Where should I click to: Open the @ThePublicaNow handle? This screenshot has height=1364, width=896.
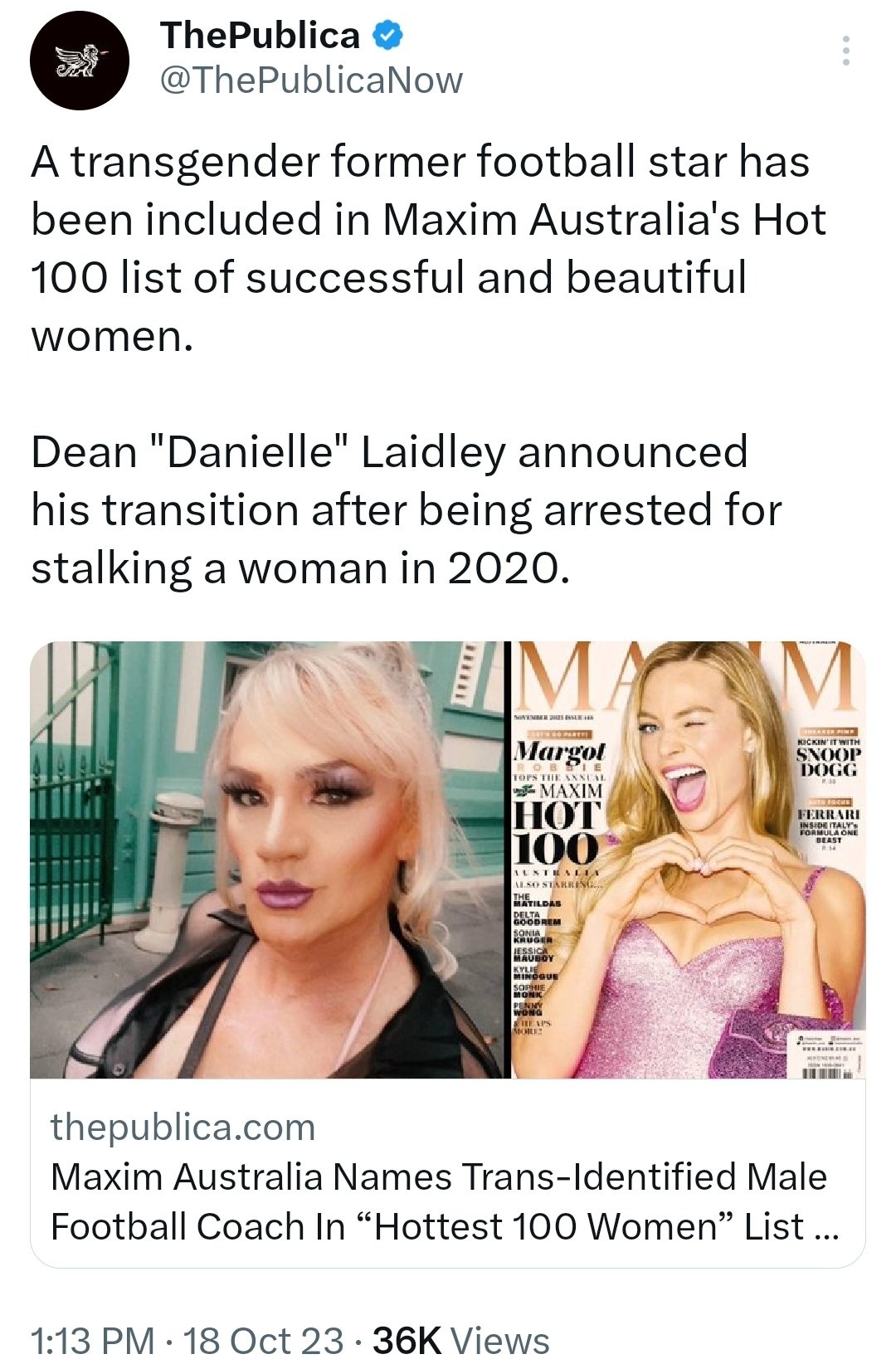point(310,81)
